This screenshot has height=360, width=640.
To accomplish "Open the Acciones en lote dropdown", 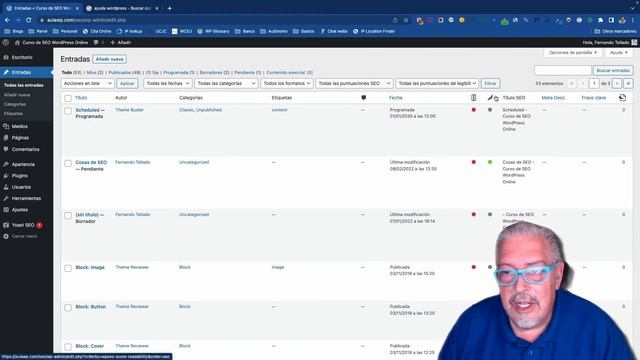I will click(87, 83).
